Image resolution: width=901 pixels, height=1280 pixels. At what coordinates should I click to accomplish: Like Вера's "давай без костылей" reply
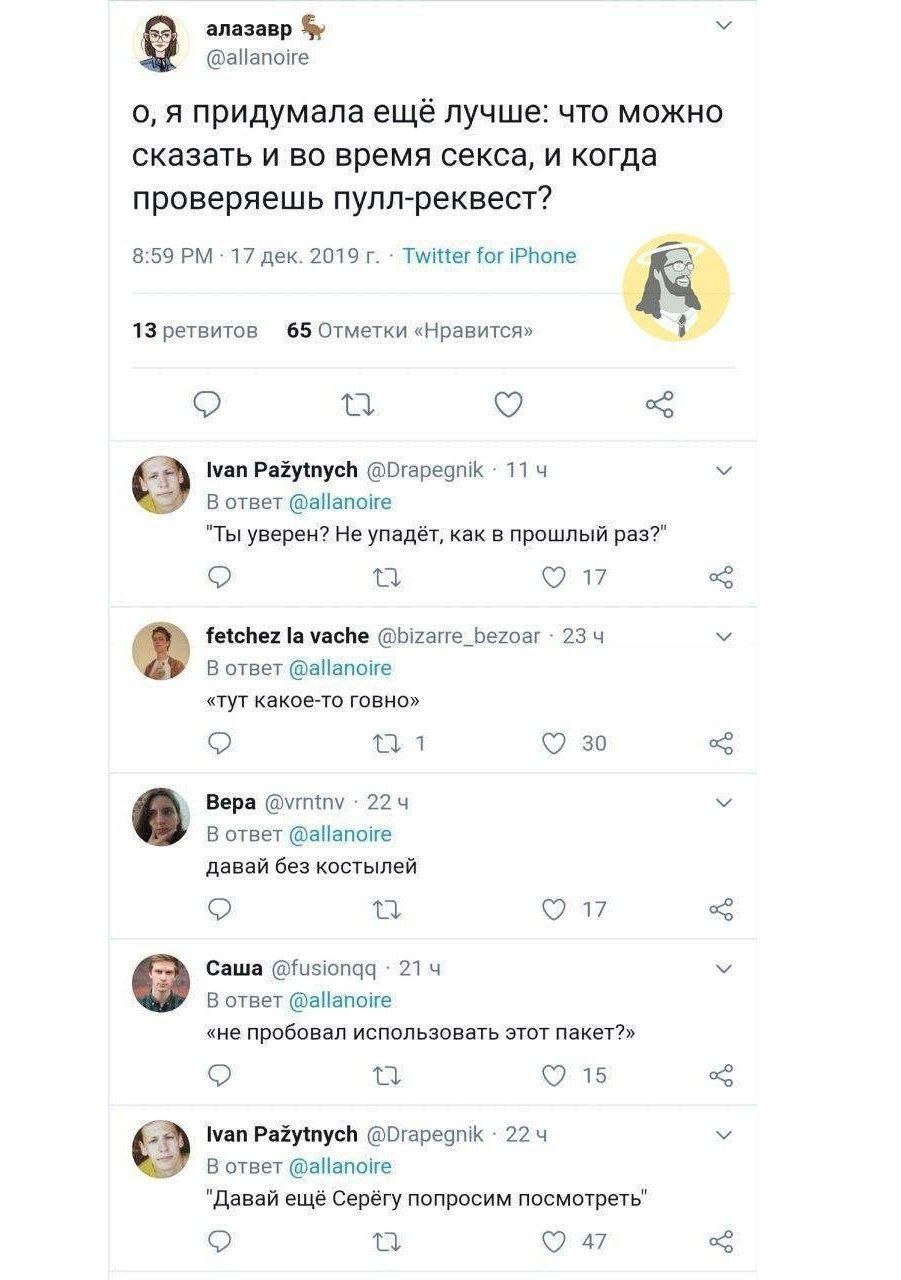click(554, 909)
